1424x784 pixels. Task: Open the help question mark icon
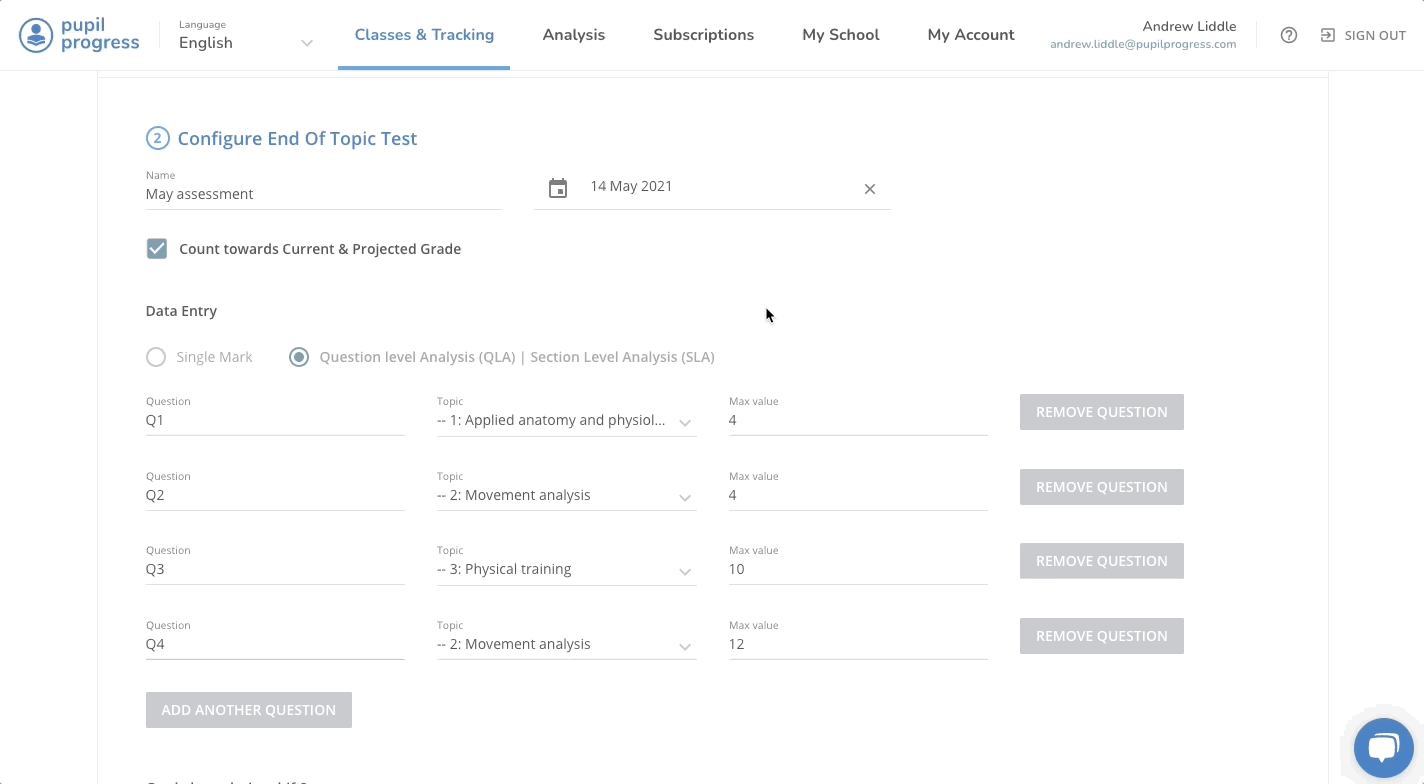point(1289,35)
